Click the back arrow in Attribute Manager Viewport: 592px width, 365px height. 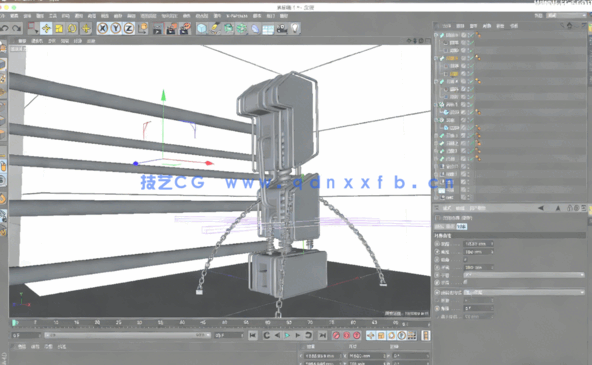(541, 208)
